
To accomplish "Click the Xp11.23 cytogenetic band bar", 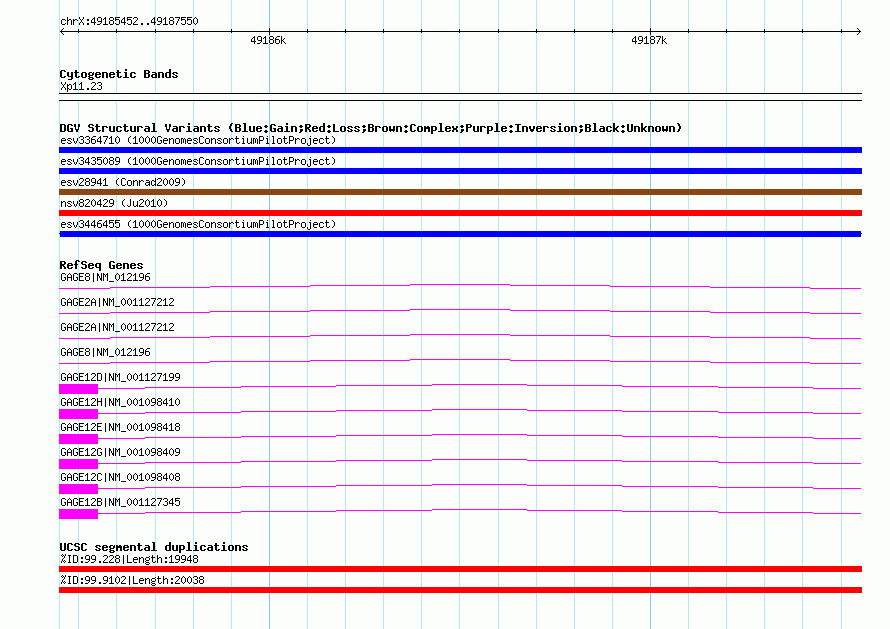I will click(x=460, y=97).
